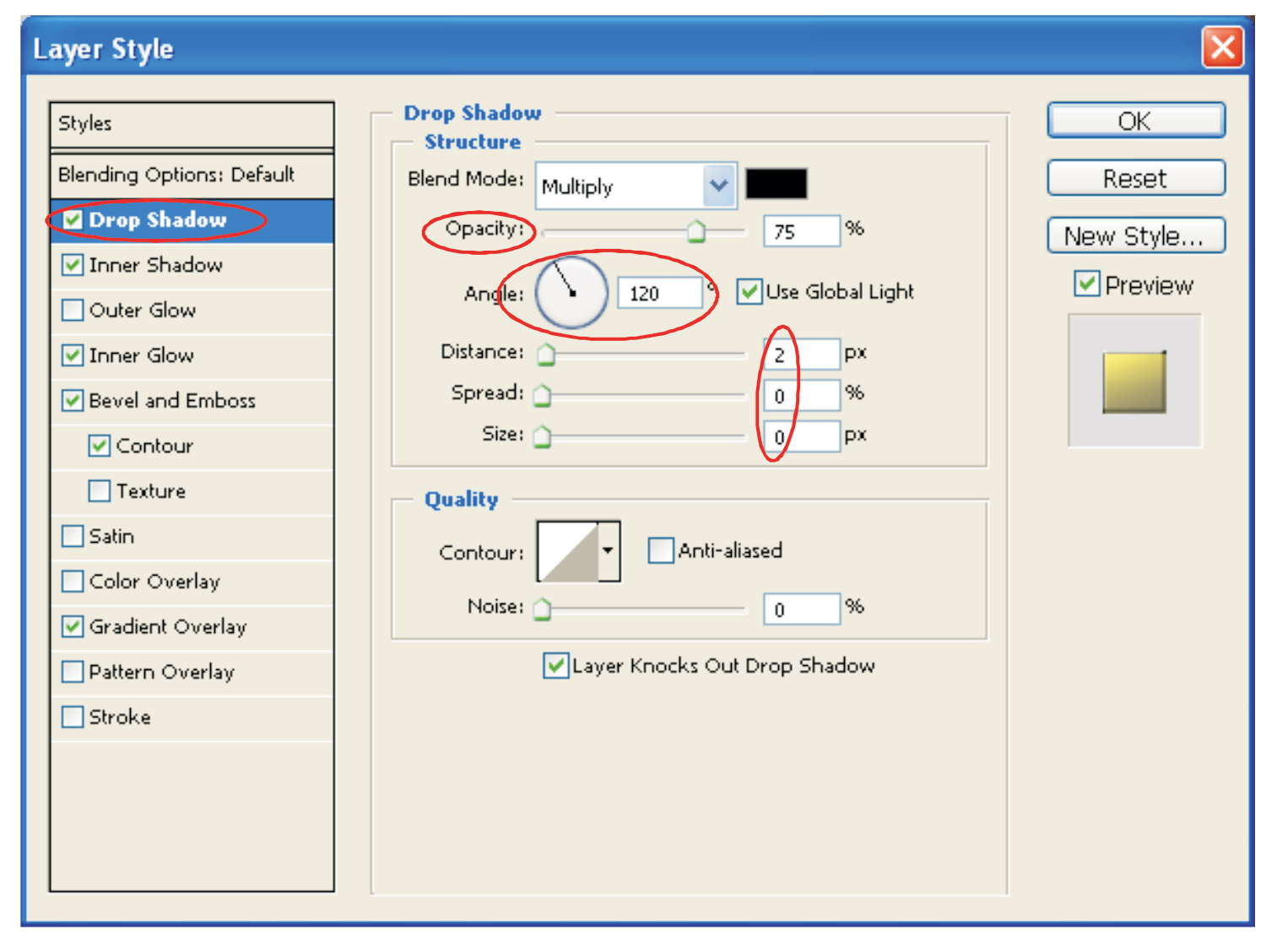Enable the Outer Glow checkbox
Image resolution: width=1277 pixels, height=952 pixels.
(73, 311)
